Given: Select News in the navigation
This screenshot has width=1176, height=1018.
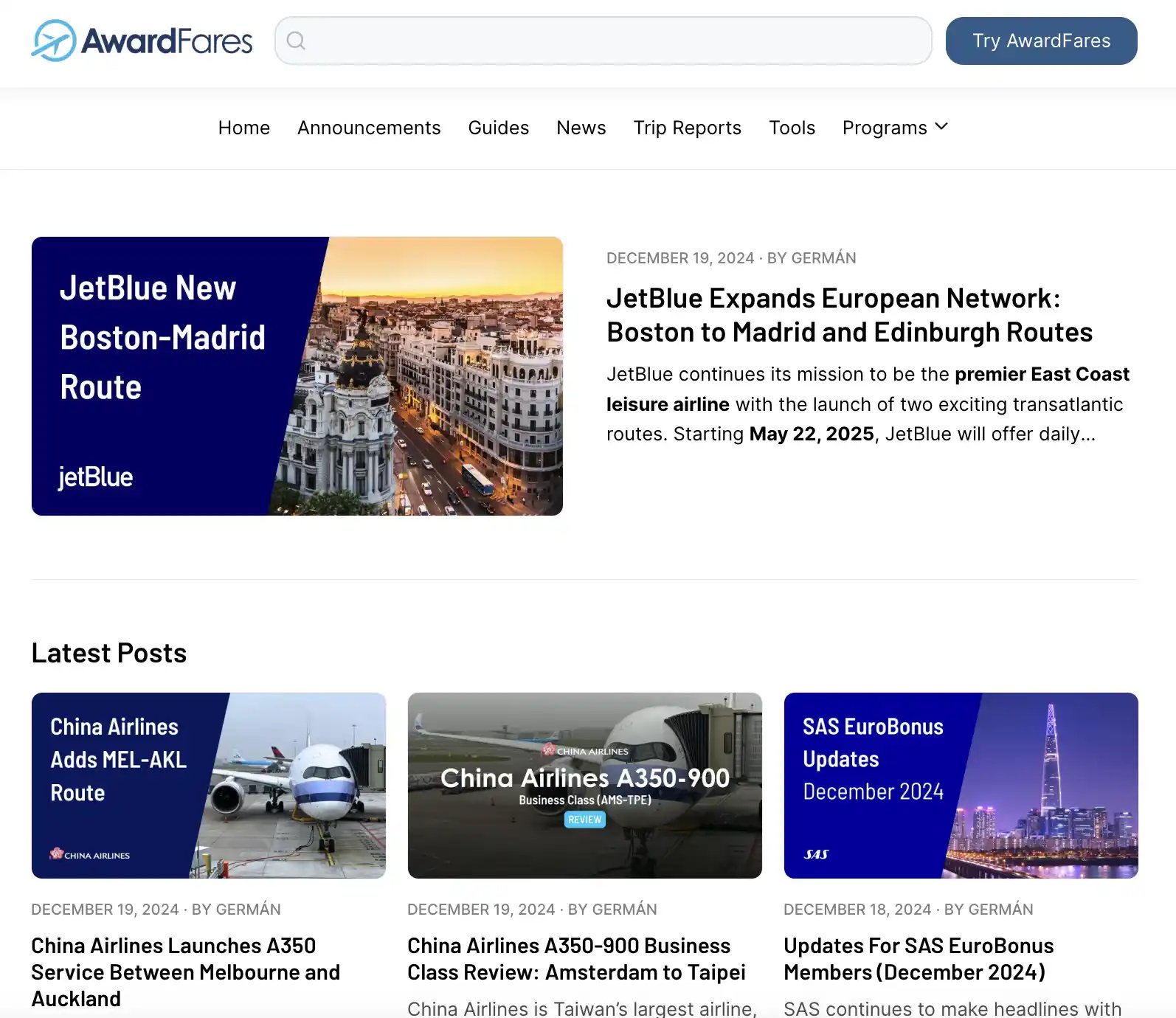Looking at the screenshot, I should click(x=581, y=128).
